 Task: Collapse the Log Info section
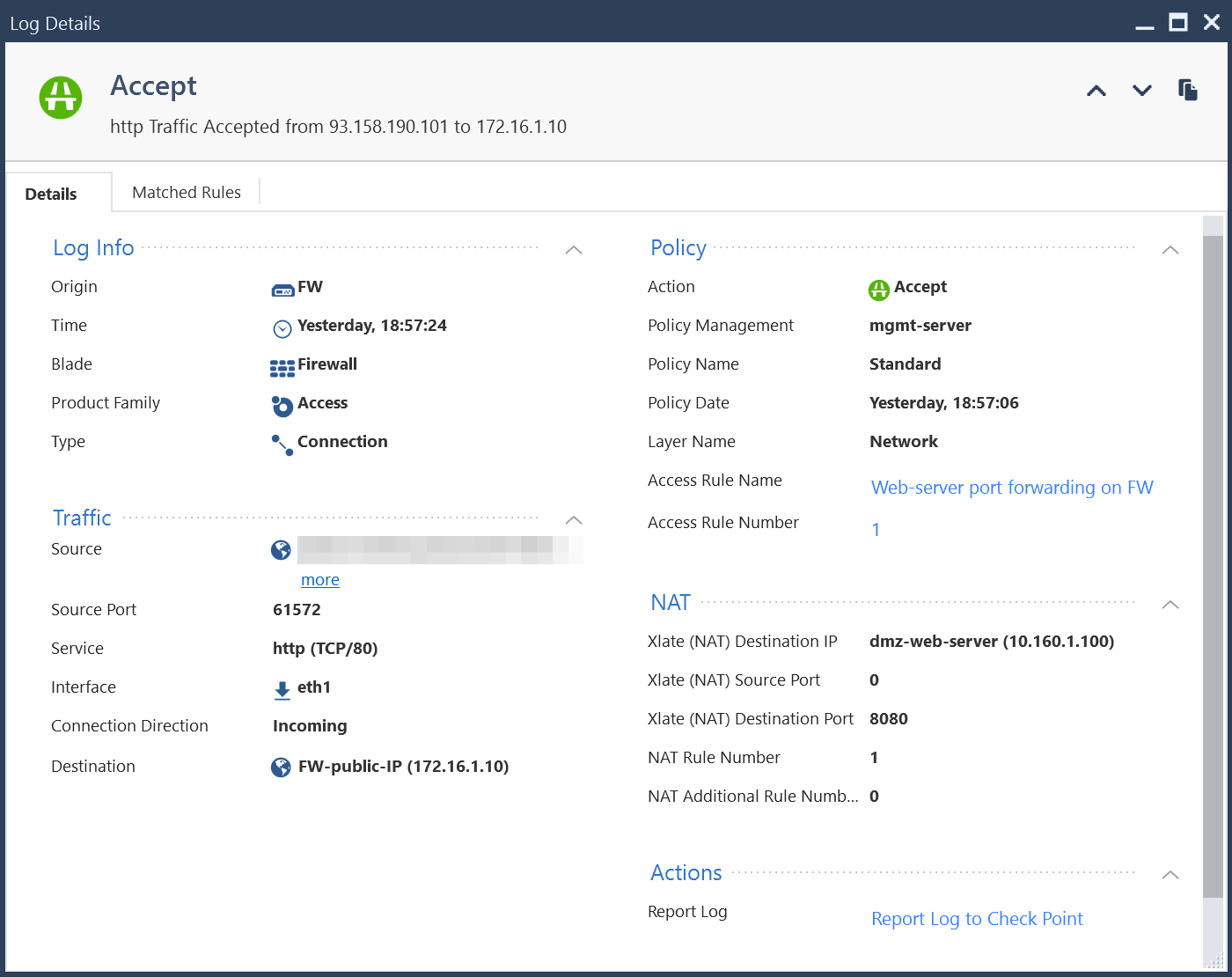574,250
